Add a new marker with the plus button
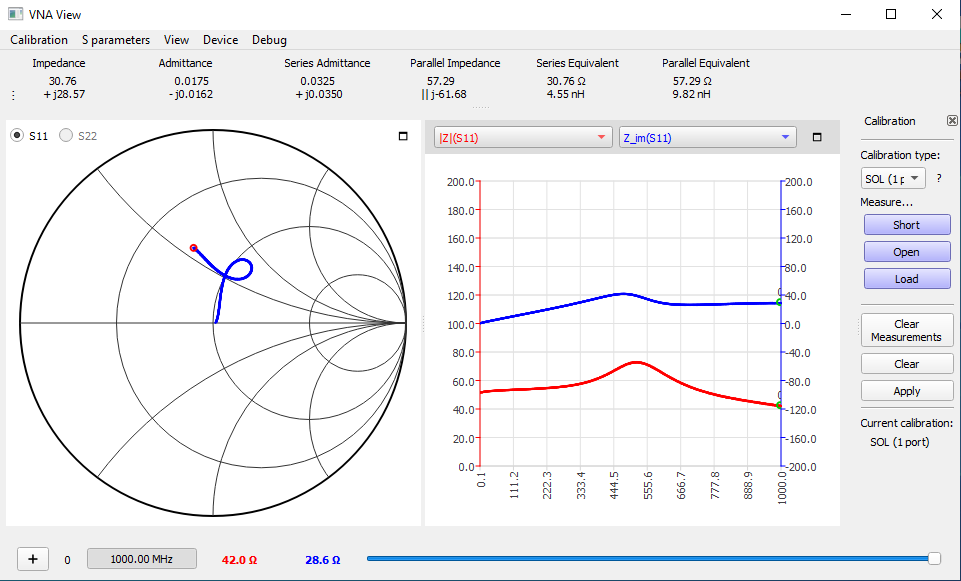Image resolution: width=961 pixels, height=581 pixels. pos(32,558)
